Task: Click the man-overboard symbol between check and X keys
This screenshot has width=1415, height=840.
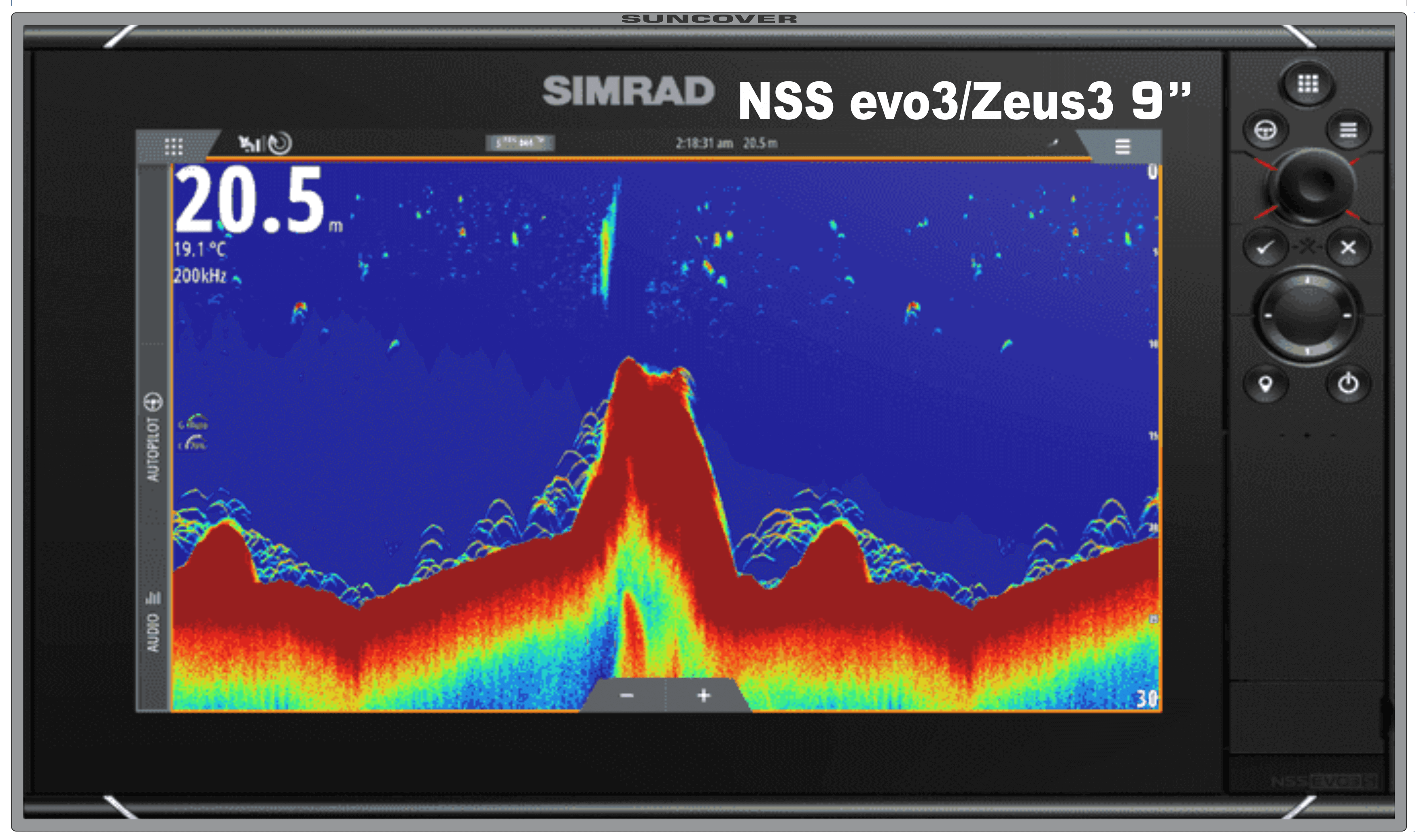Action: point(1307,247)
